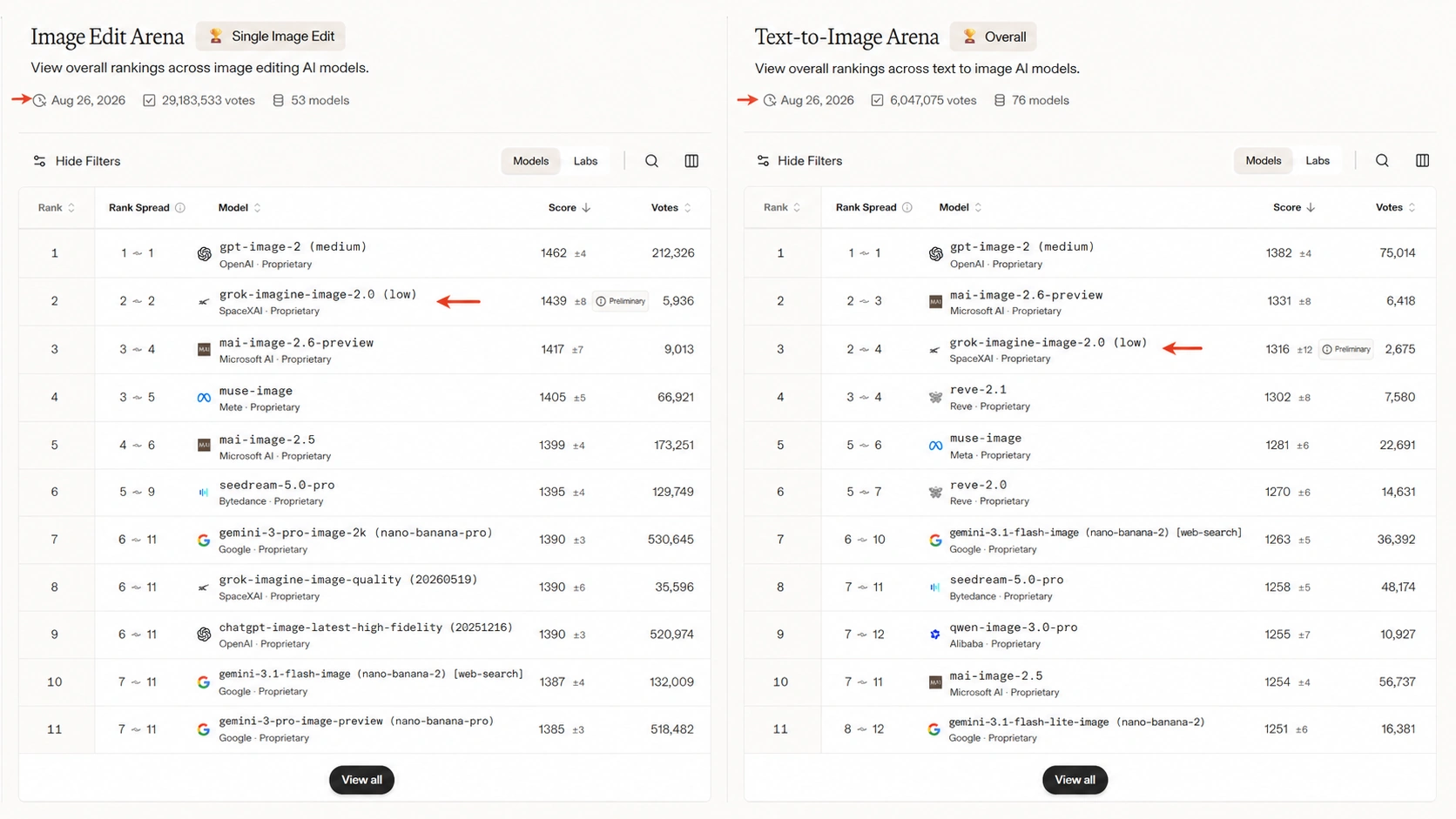
Task: Click score 1382 in Text-to-Image table
Action: point(1279,253)
